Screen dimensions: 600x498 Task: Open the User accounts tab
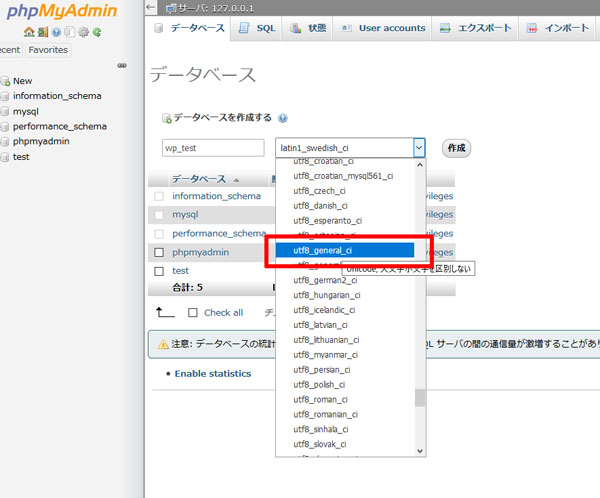(383, 28)
